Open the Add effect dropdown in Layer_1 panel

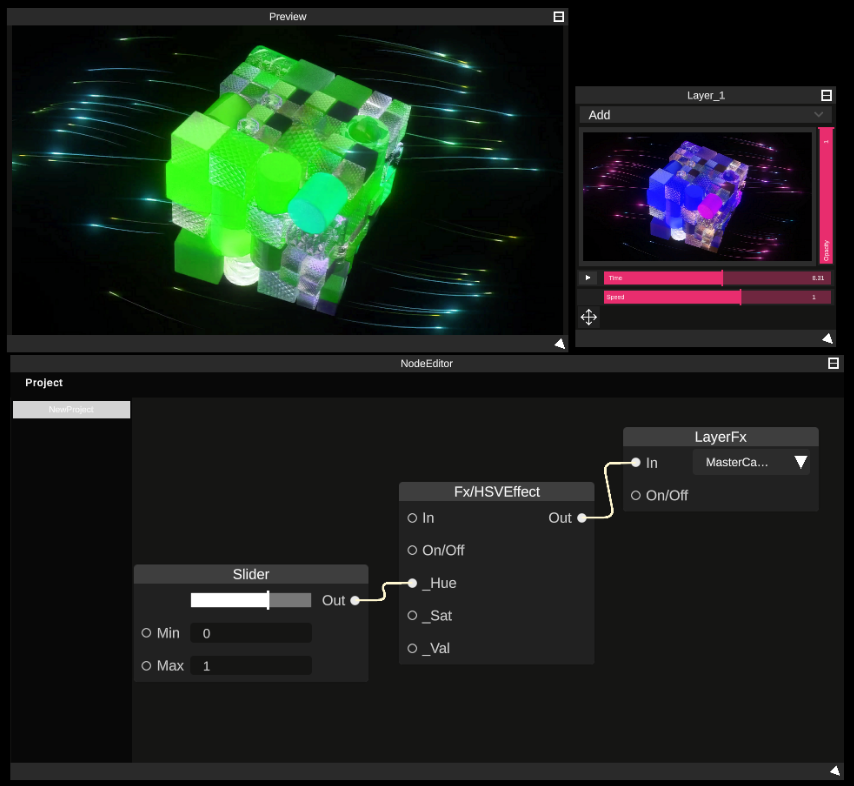[706, 115]
